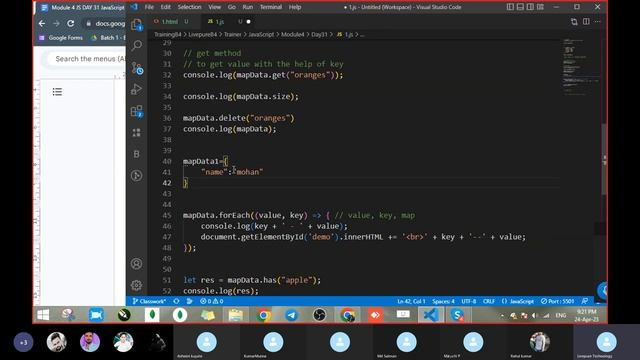
Task: Click the Module4 breadcrumb folder
Action: 292,35
